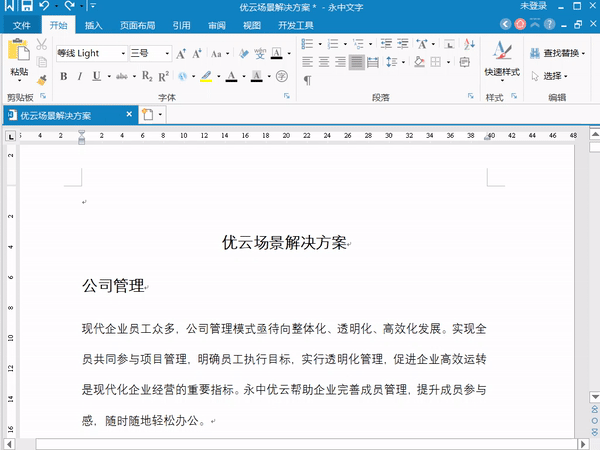Apply subscript formatting

pos(146,76)
